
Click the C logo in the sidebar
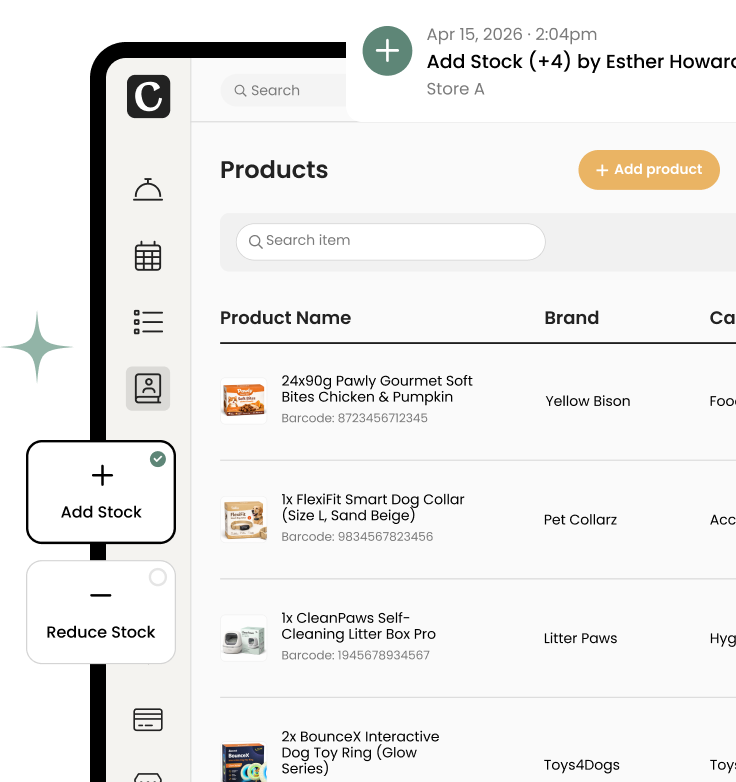click(148, 96)
